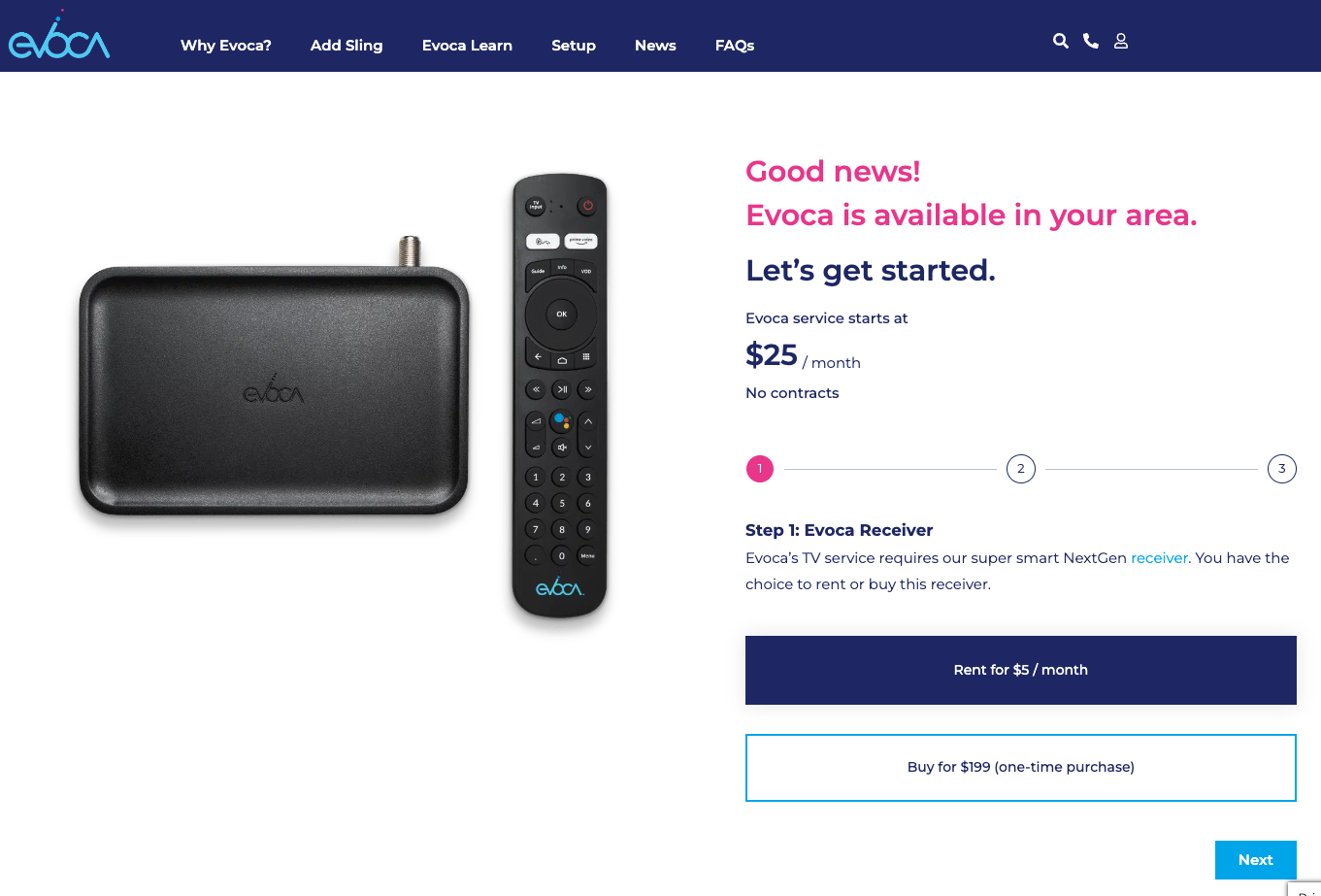Image resolution: width=1321 pixels, height=896 pixels.
Task: Click the Evoca logo in header
Action: tap(59, 36)
